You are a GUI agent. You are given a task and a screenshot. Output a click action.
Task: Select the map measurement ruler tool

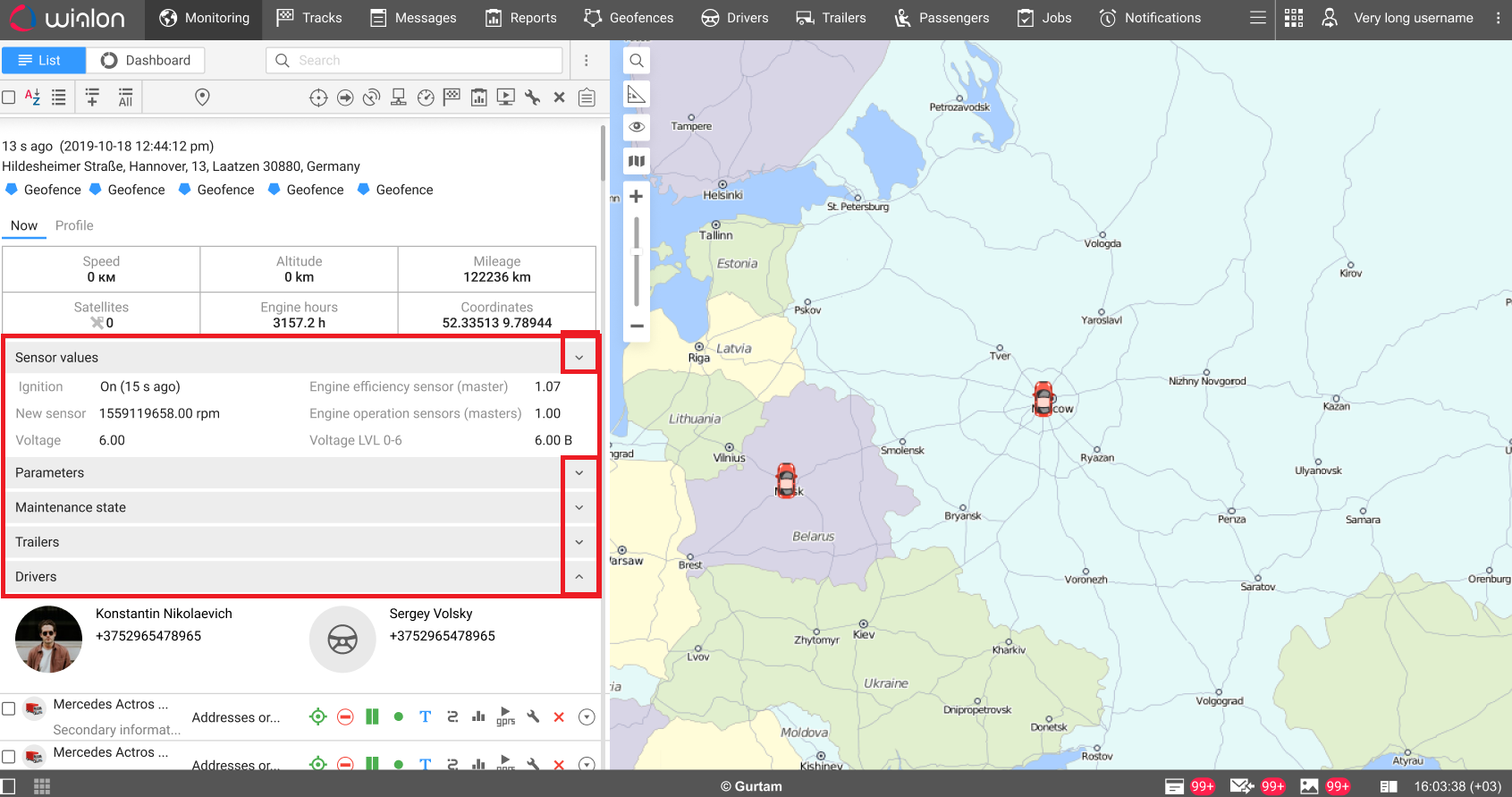pos(636,94)
